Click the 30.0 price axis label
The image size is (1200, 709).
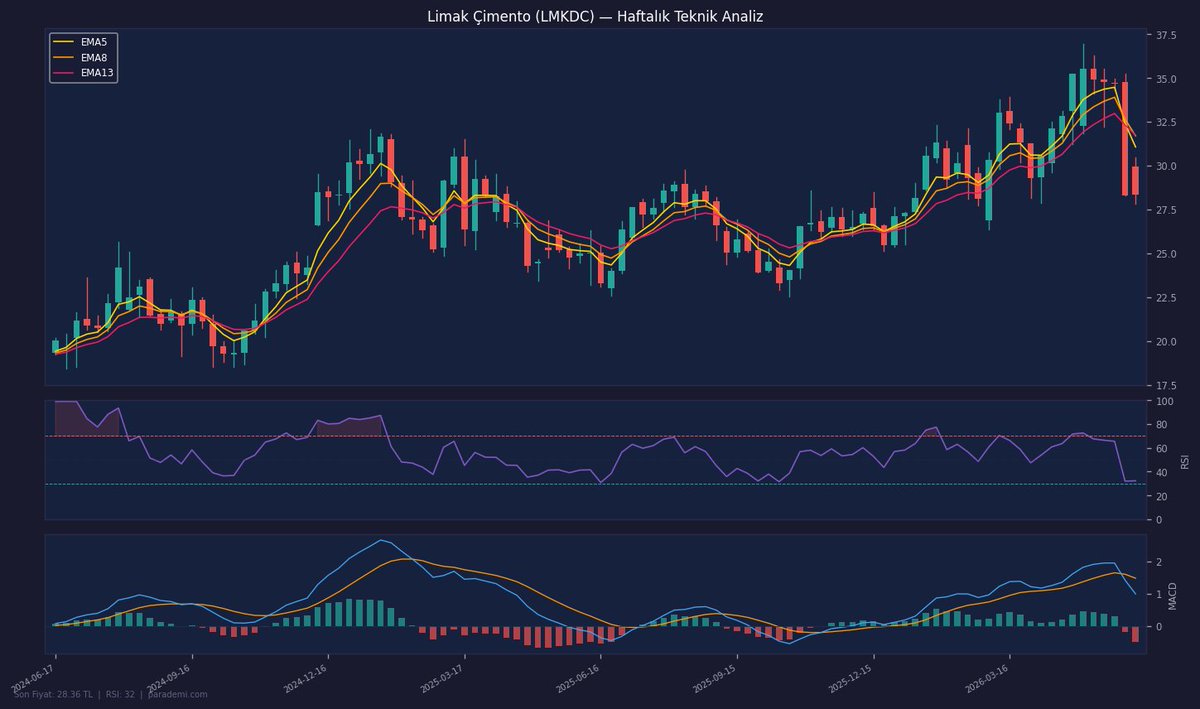(x=1165, y=167)
